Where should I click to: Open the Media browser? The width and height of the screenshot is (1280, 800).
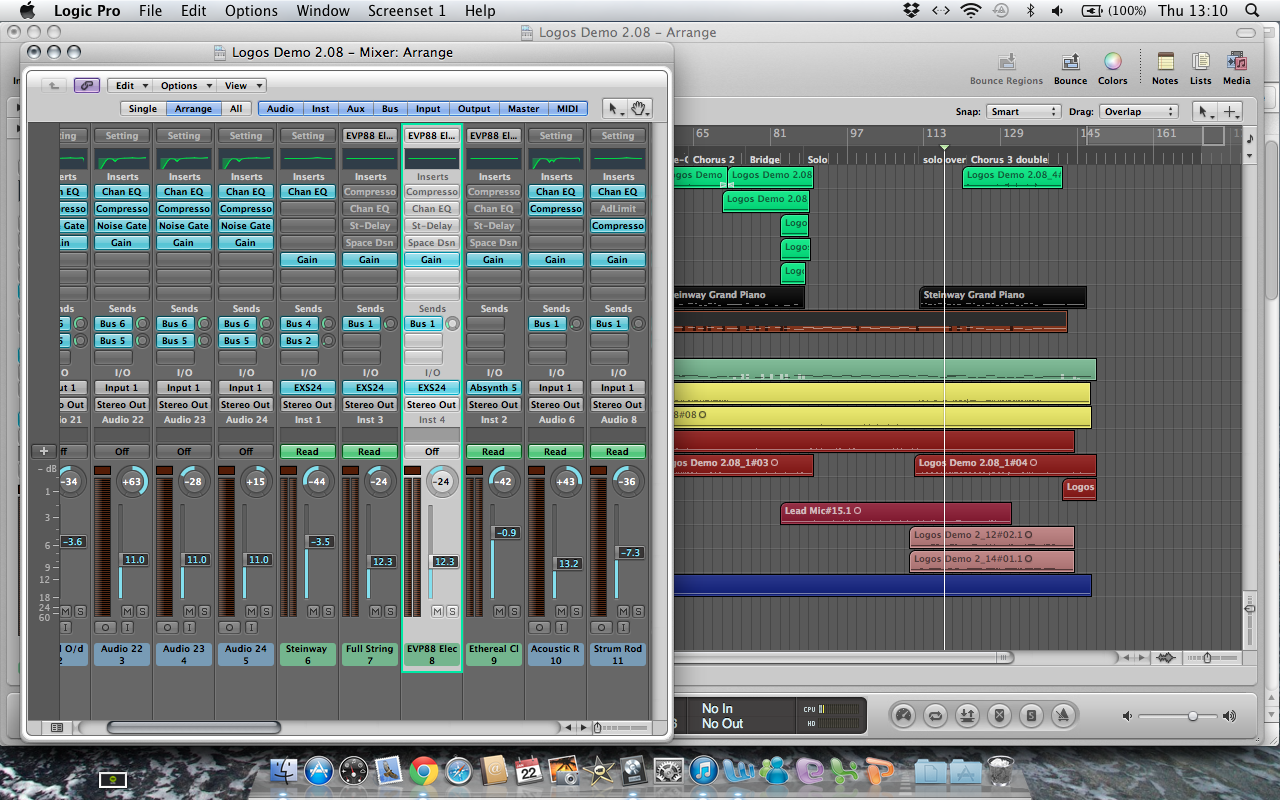point(1237,63)
